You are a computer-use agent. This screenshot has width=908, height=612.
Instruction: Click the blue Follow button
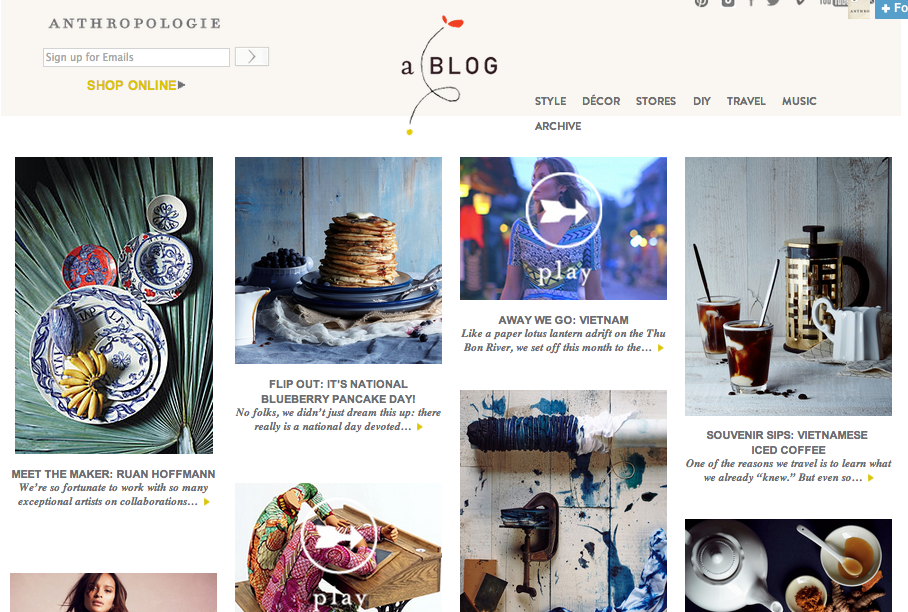pos(892,9)
